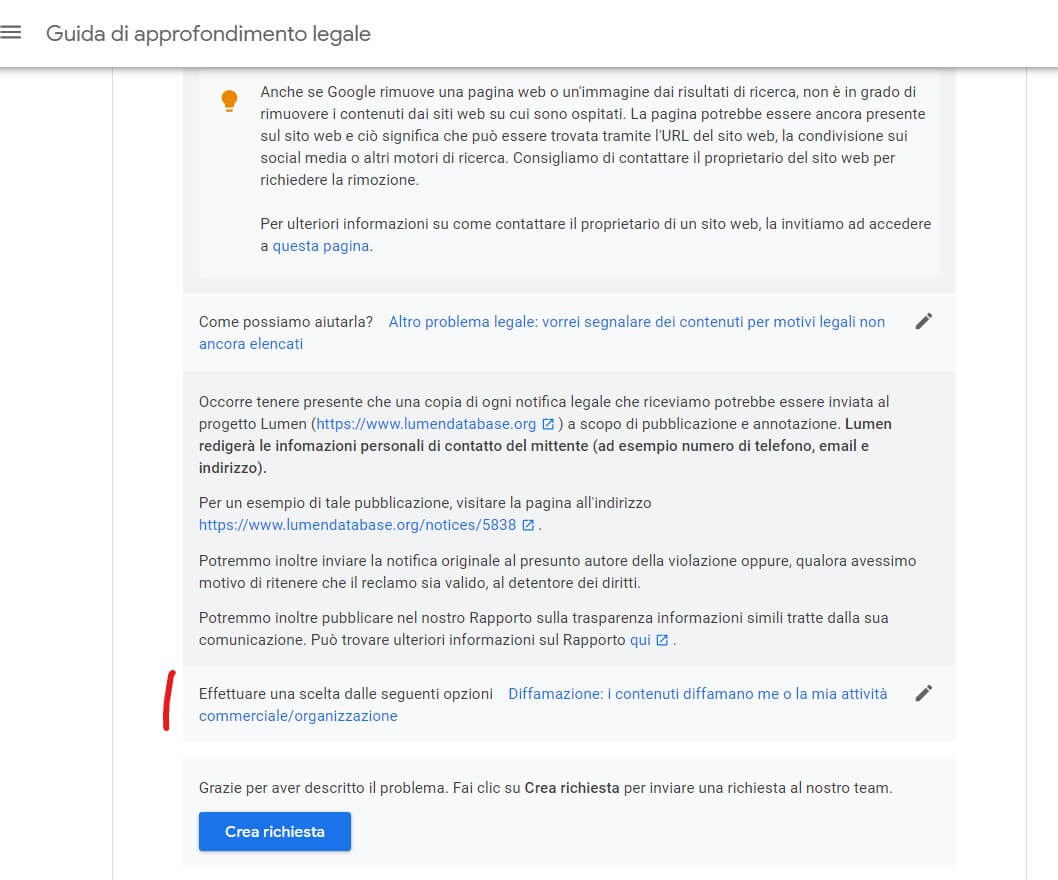Image resolution: width=1058 pixels, height=880 pixels.
Task: Click 'Effettuare una scelta dalle seguenti opzioni' label
Action: (346, 694)
